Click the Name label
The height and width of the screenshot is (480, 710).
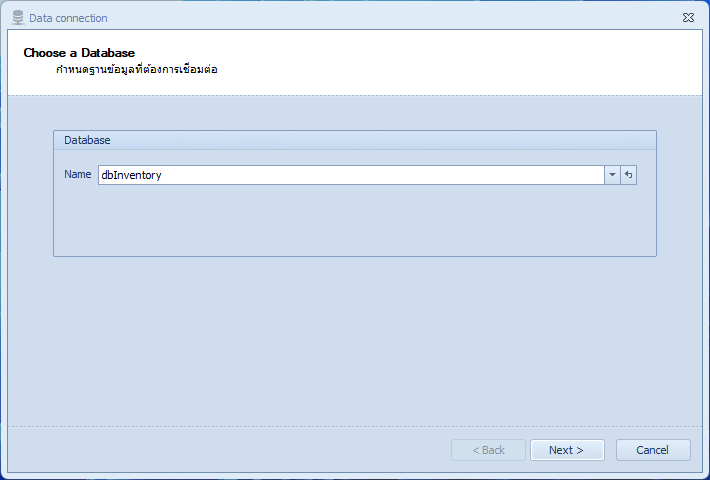(77, 174)
